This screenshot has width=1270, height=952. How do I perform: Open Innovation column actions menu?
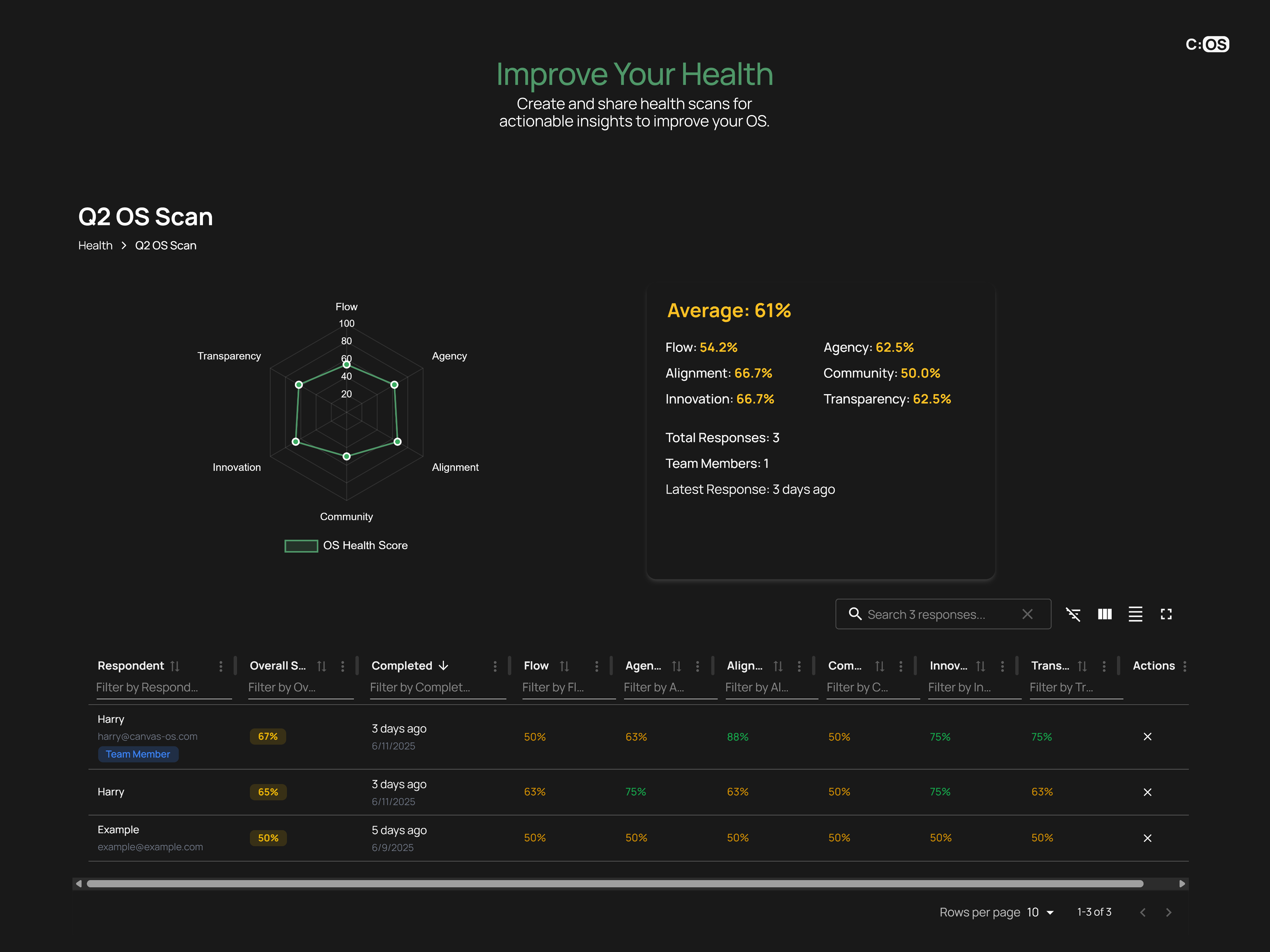1003,666
